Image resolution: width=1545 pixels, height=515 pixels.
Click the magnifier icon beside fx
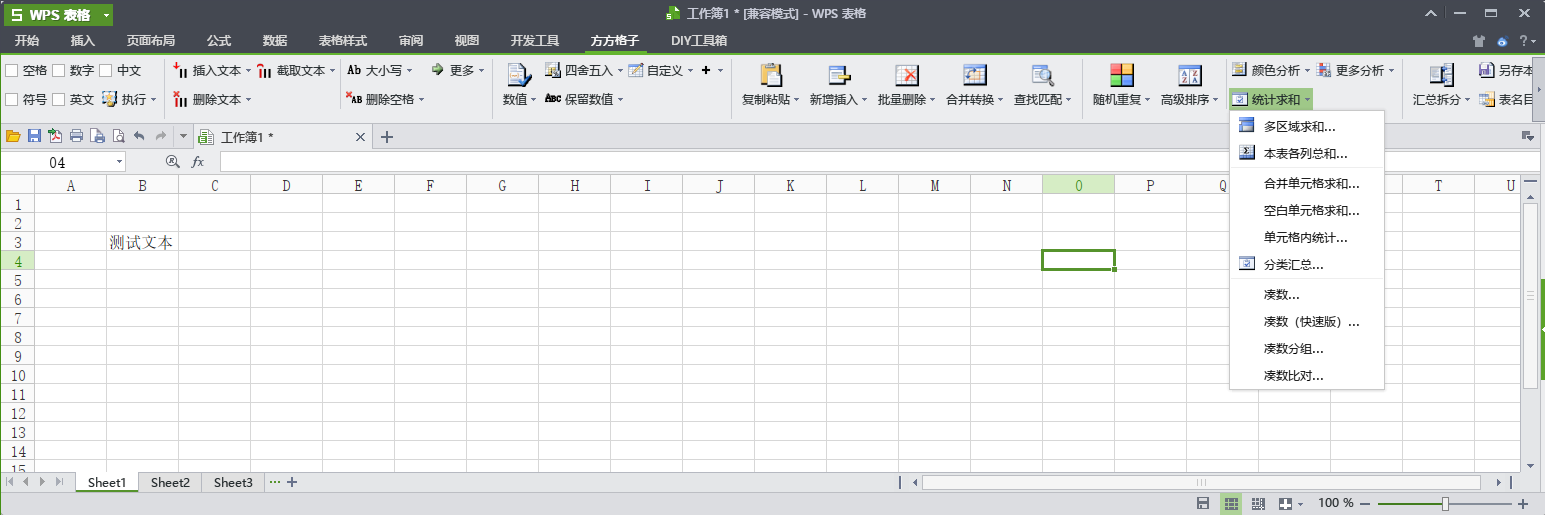click(x=172, y=161)
